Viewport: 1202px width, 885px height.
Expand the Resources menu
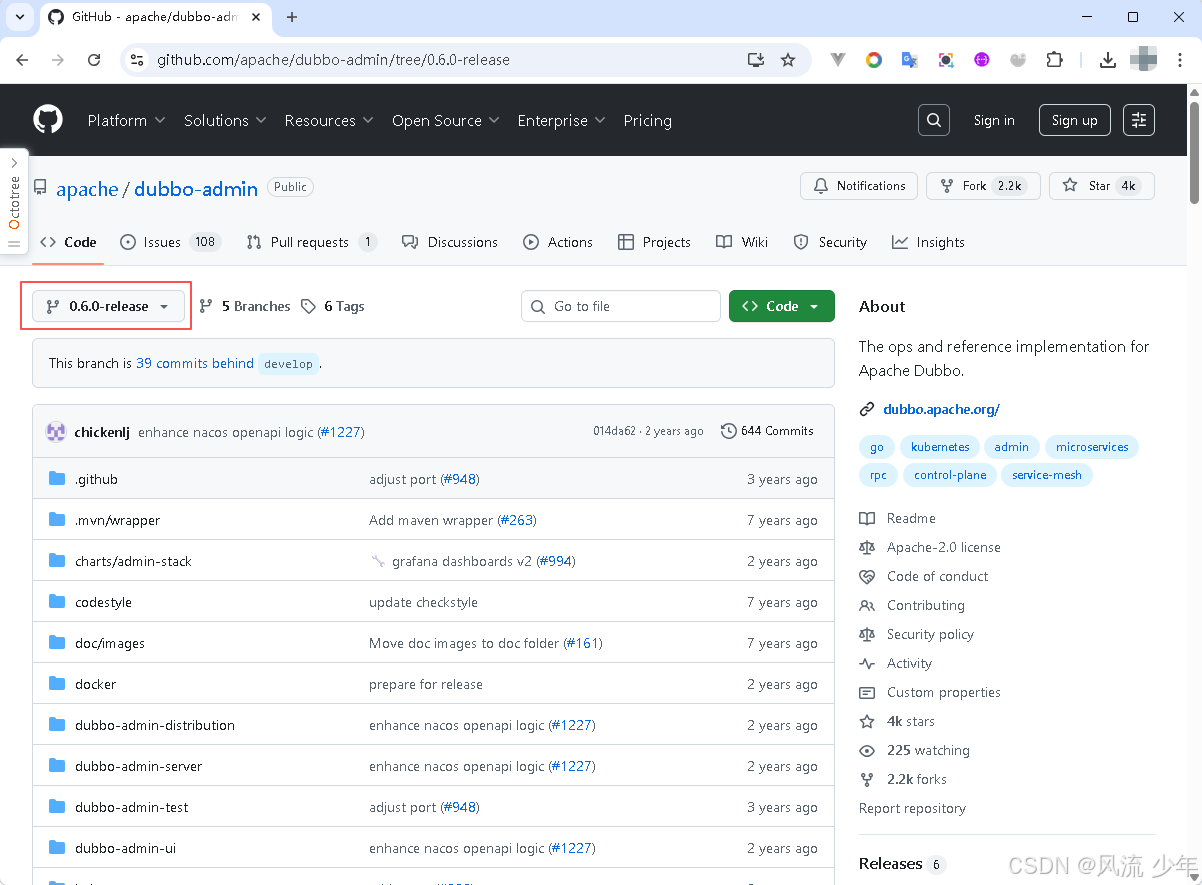tap(329, 120)
